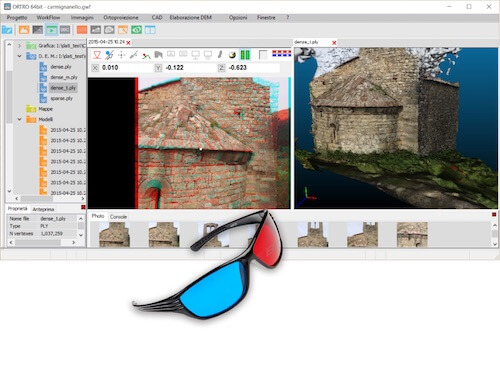The width and height of the screenshot is (500, 374).
Task: Click the gray histogram chart toolbar icon
Action: tap(96, 30)
